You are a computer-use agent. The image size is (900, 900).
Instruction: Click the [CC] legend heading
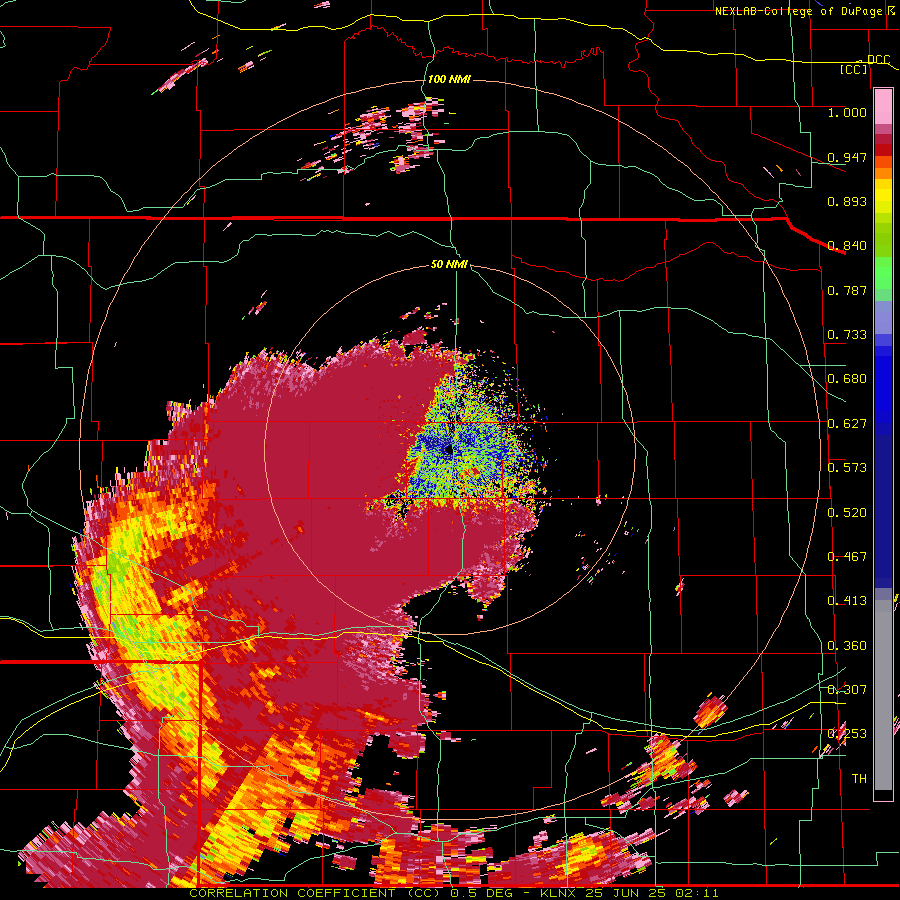(x=854, y=69)
